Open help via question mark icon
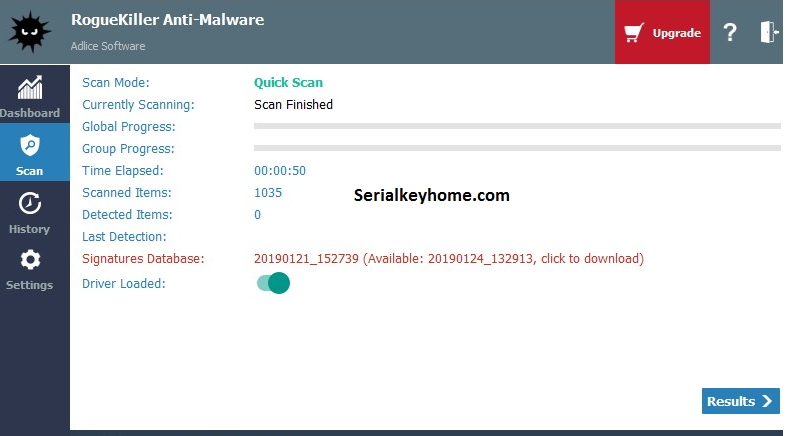787x436 pixels. pyautogui.click(x=730, y=33)
